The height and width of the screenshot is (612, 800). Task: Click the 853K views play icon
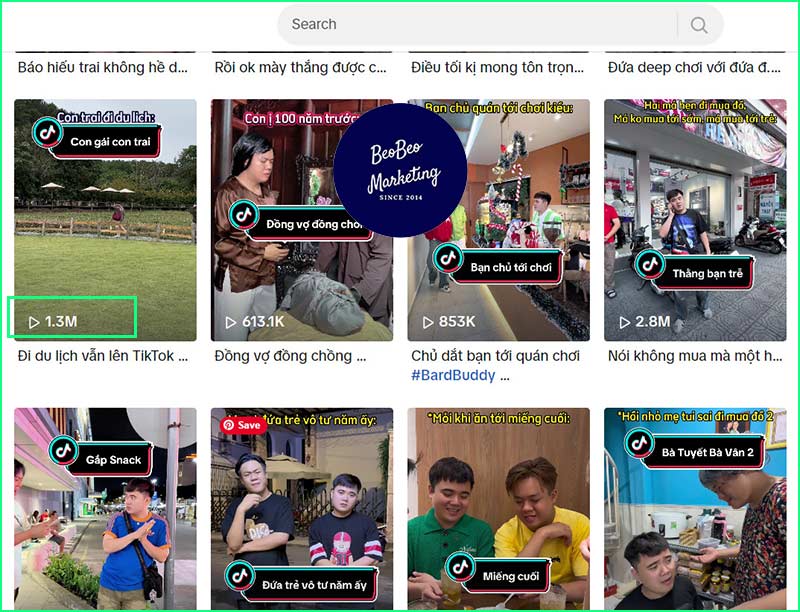click(428, 322)
